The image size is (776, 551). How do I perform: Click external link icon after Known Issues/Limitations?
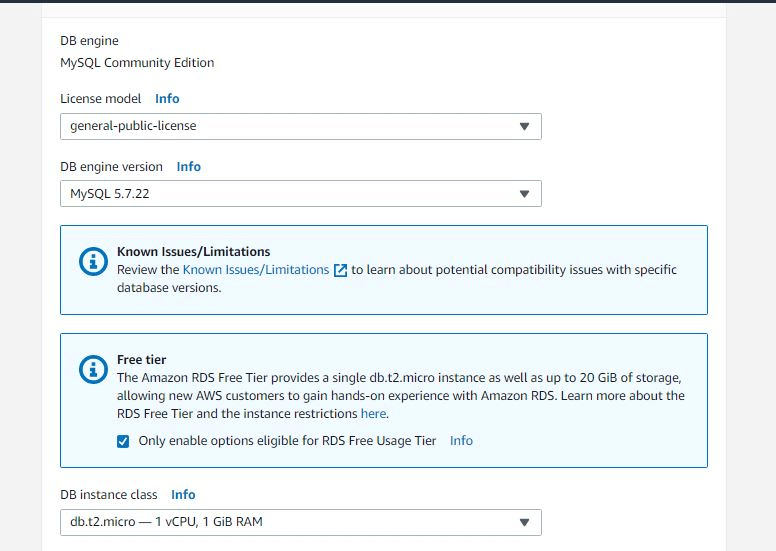coord(340,270)
